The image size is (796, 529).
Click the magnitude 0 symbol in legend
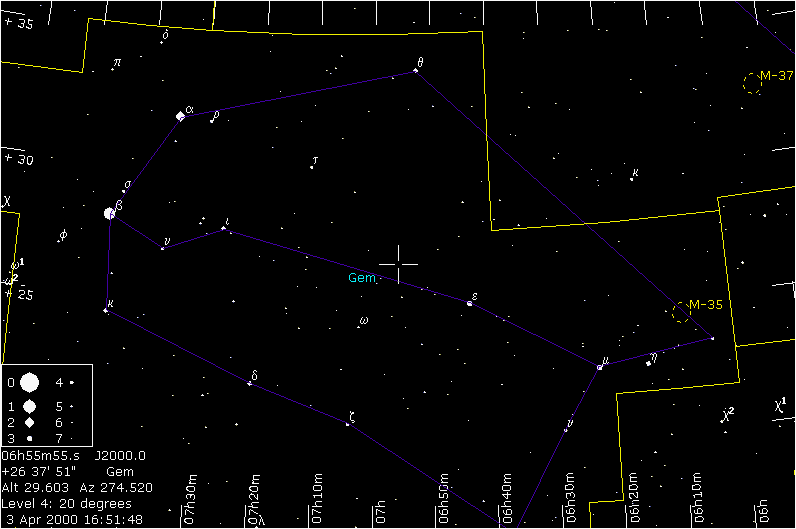pos(30,382)
